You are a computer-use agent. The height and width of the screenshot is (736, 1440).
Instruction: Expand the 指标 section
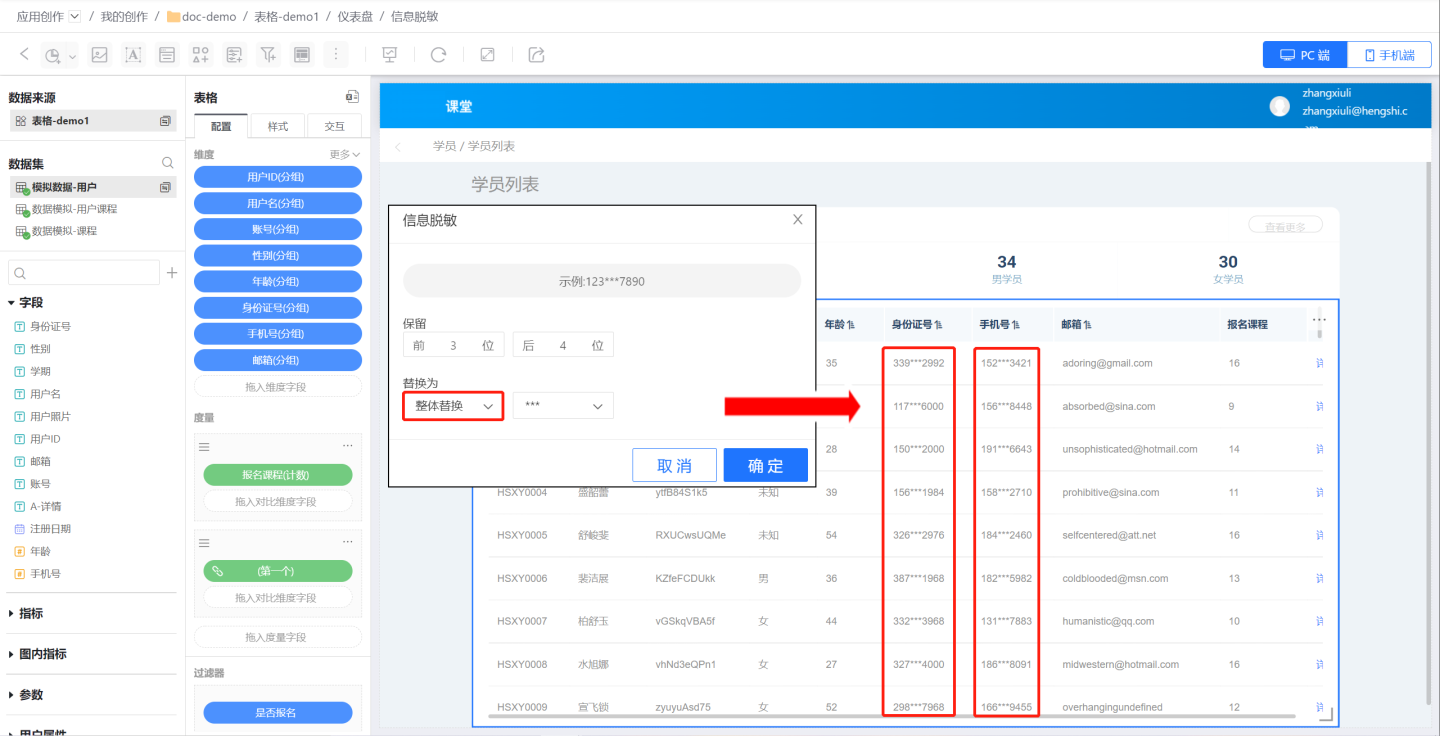click(x=30, y=613)
